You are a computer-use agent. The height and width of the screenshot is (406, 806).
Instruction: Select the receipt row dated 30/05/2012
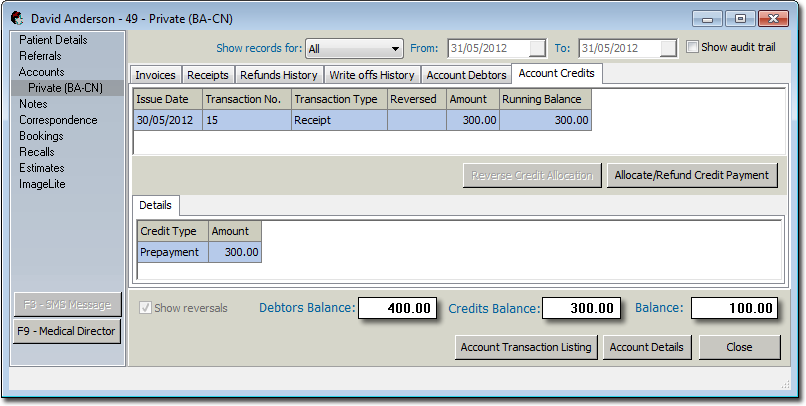pos(362,120)
